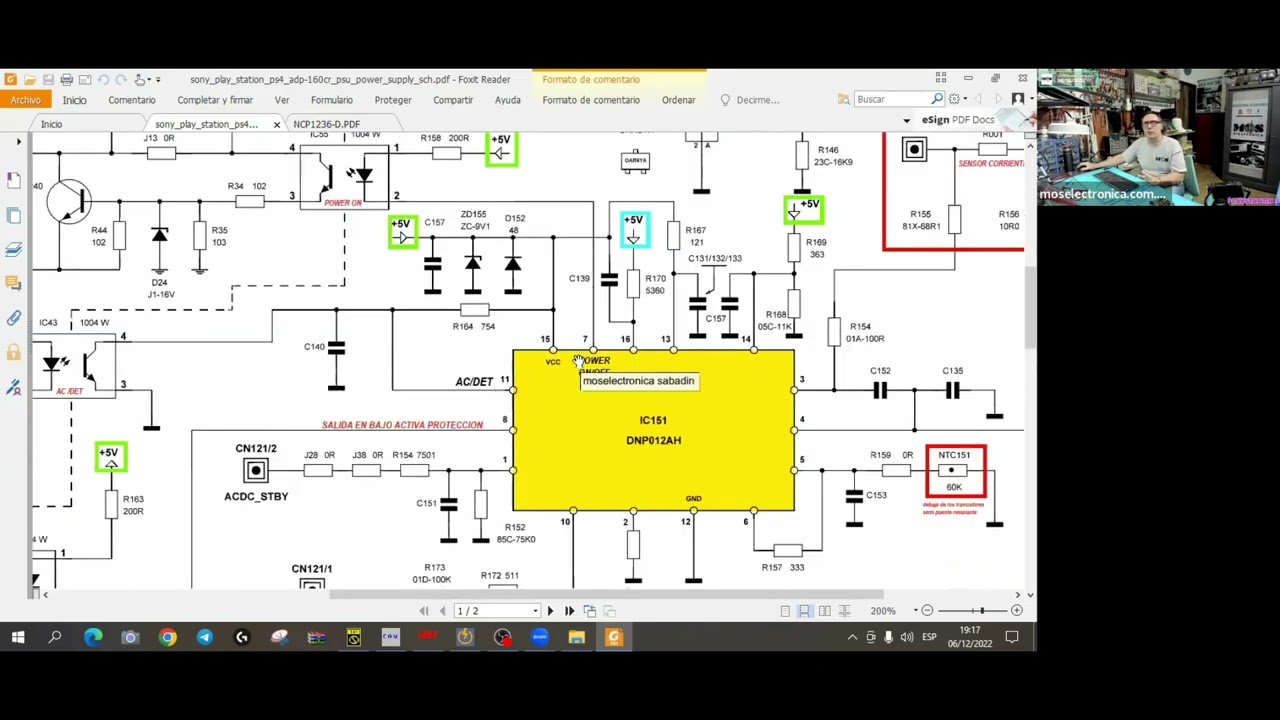
Task: Open the bookmarks panel in left sidebar
Action: coord(14,180)
